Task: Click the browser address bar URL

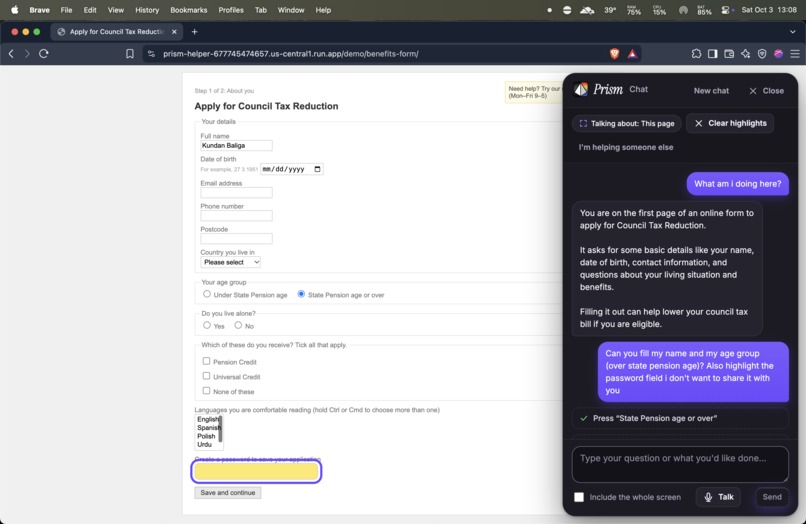Action: coord(290,53)
